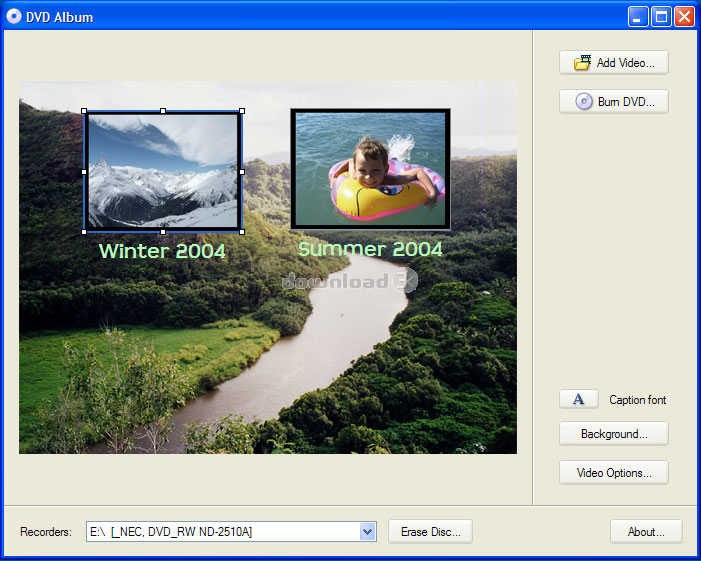Click the Add Video folder icon
Image resolution: width=701 pixels, height=561 pixels.
pos(582,63)
